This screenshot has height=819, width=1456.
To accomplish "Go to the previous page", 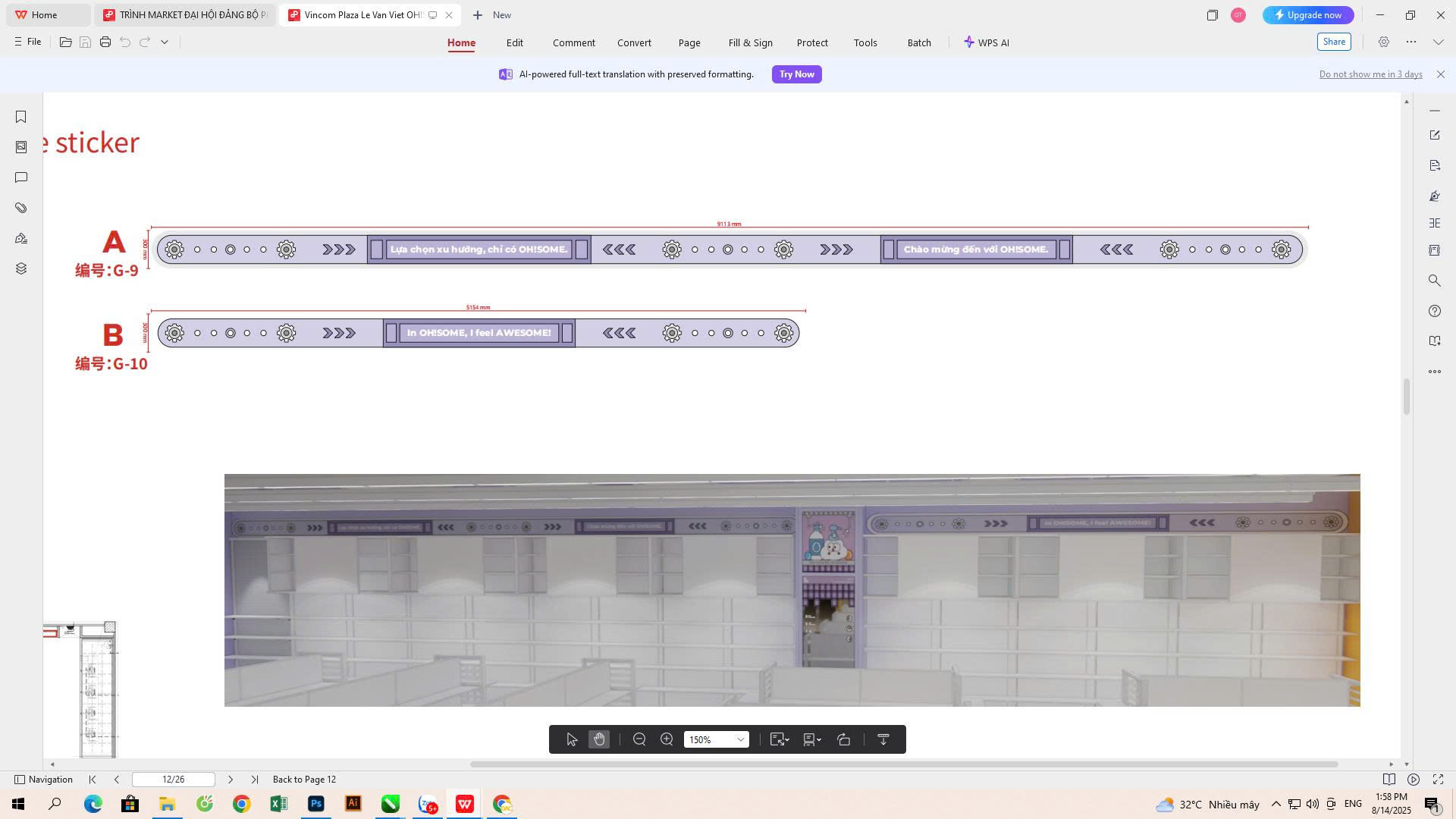I will click(x=117, y=780).
